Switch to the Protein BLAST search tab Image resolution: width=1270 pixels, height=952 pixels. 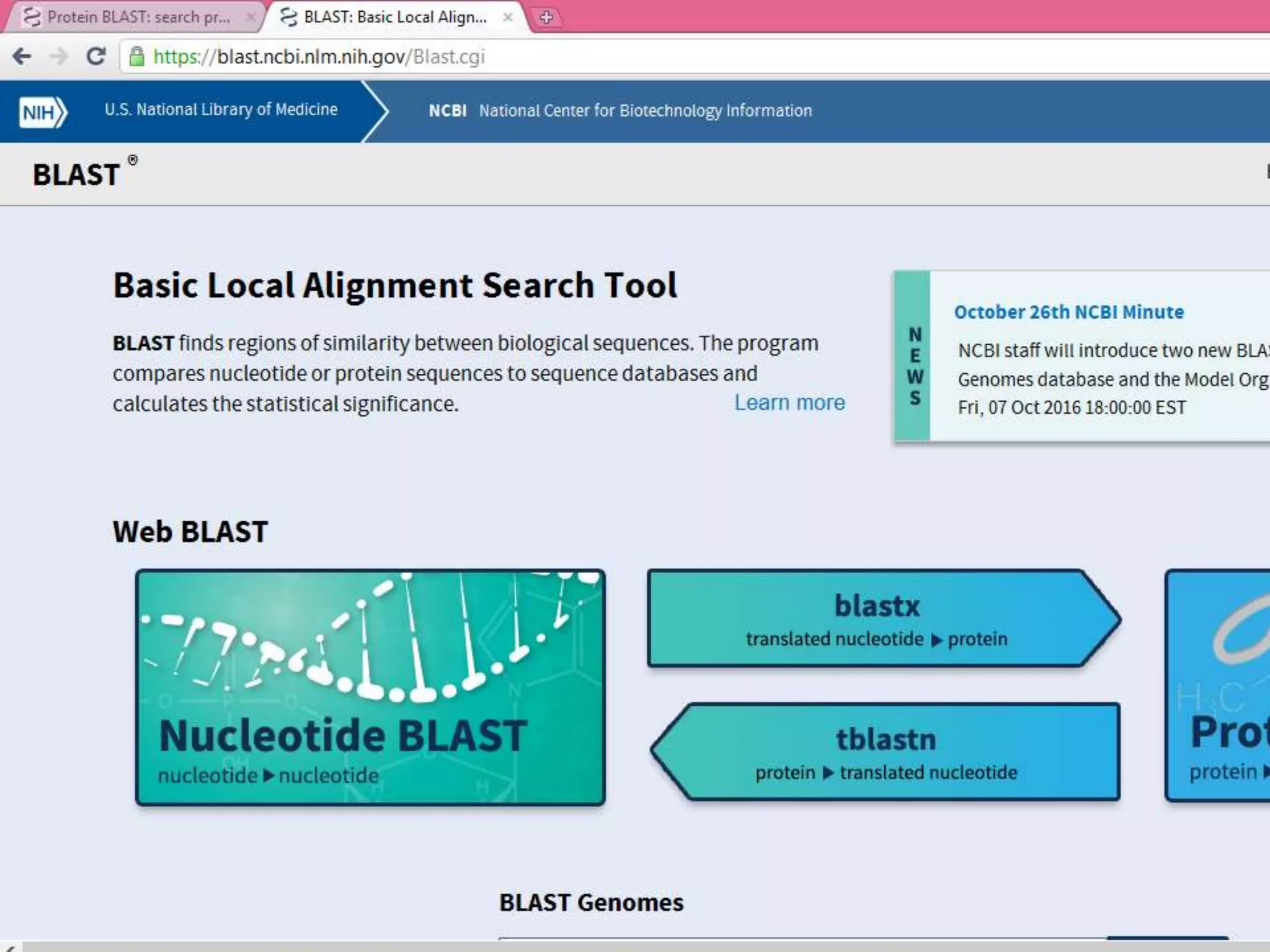click(138, 17)
